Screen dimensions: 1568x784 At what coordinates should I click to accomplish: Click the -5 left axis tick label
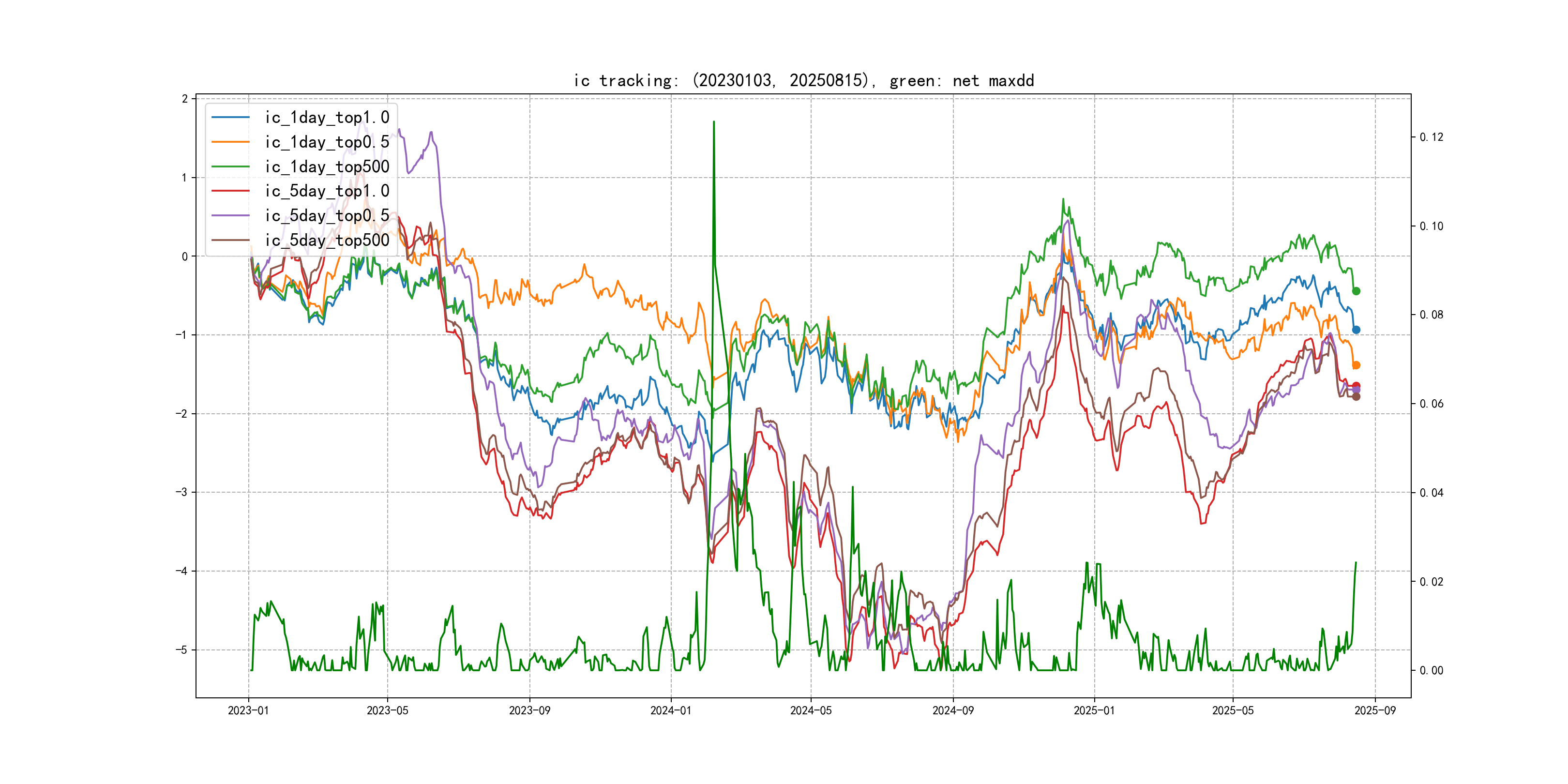coord(181,649)
